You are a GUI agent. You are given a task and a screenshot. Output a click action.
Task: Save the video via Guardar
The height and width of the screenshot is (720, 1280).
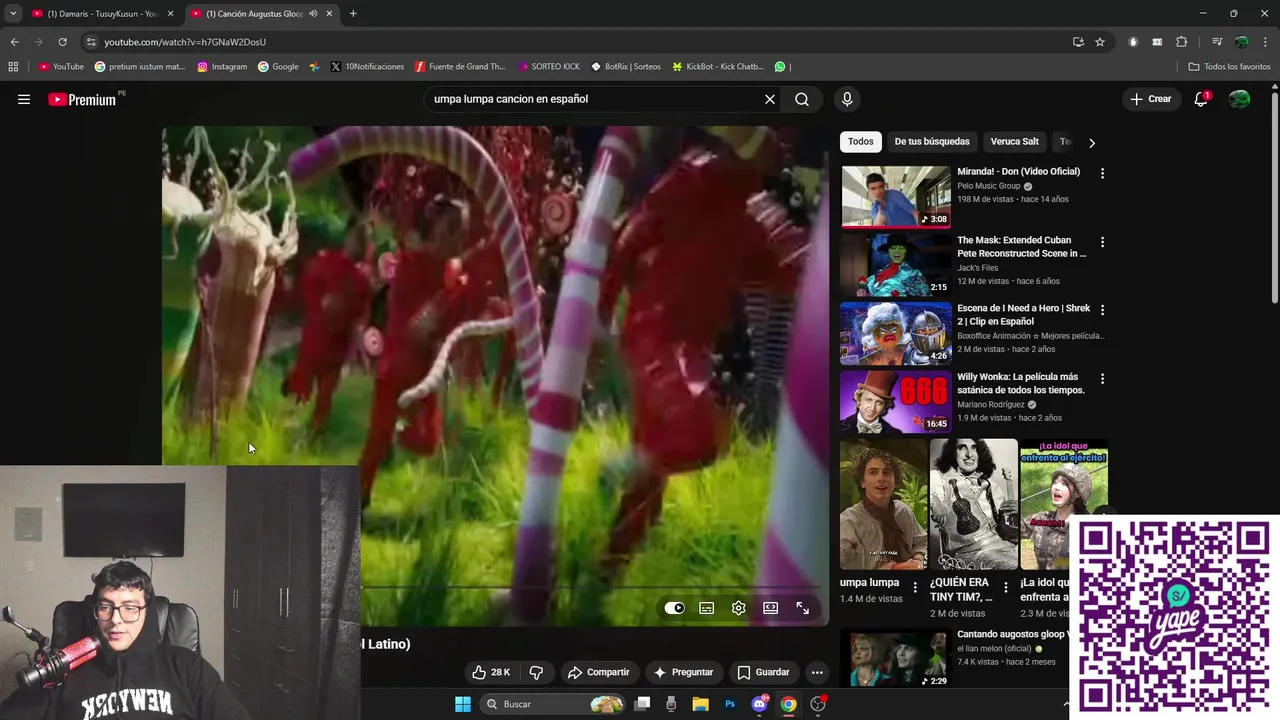[764, 672]
